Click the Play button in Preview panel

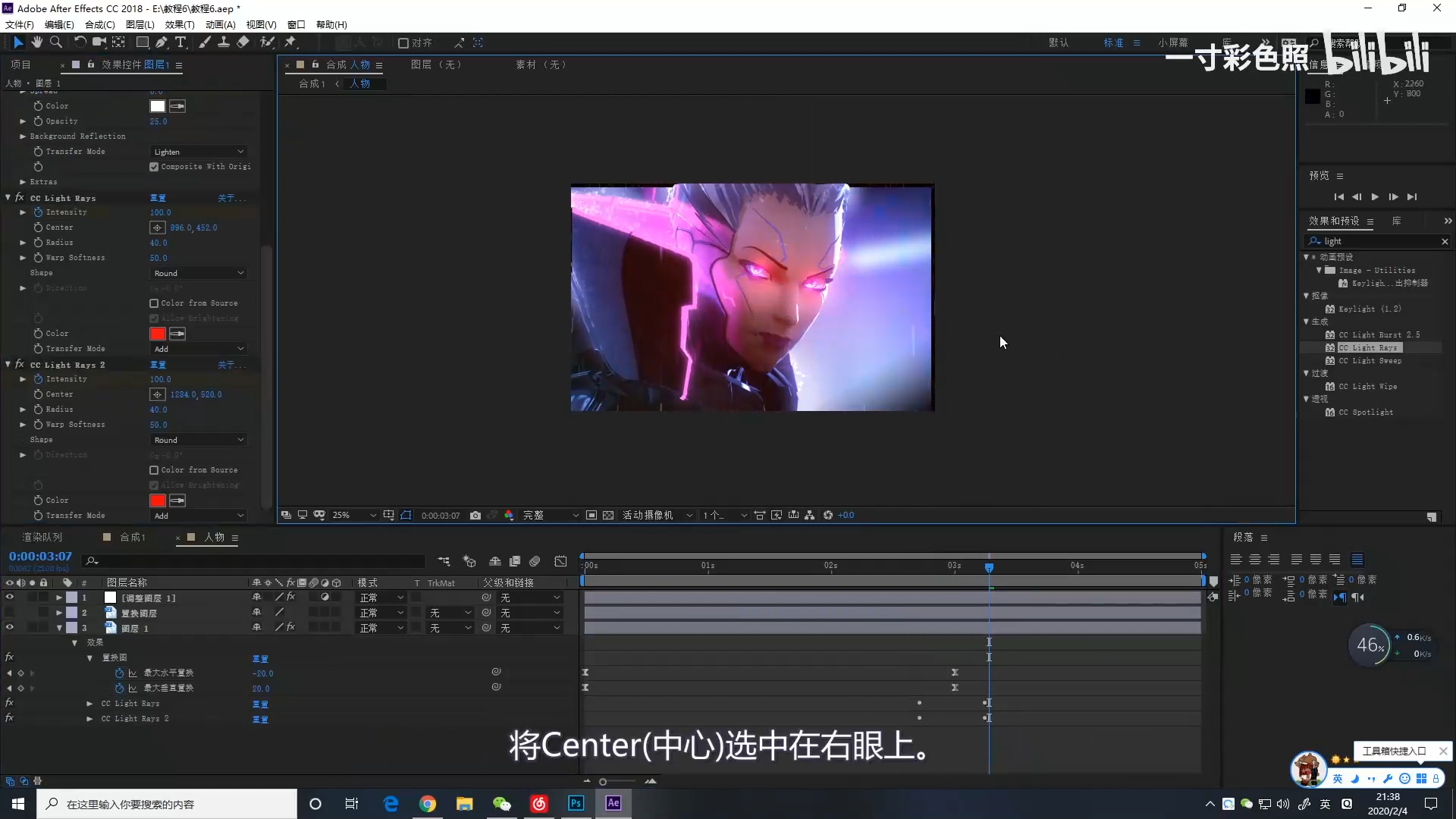pyautogui.click(x=1375, y=197)
